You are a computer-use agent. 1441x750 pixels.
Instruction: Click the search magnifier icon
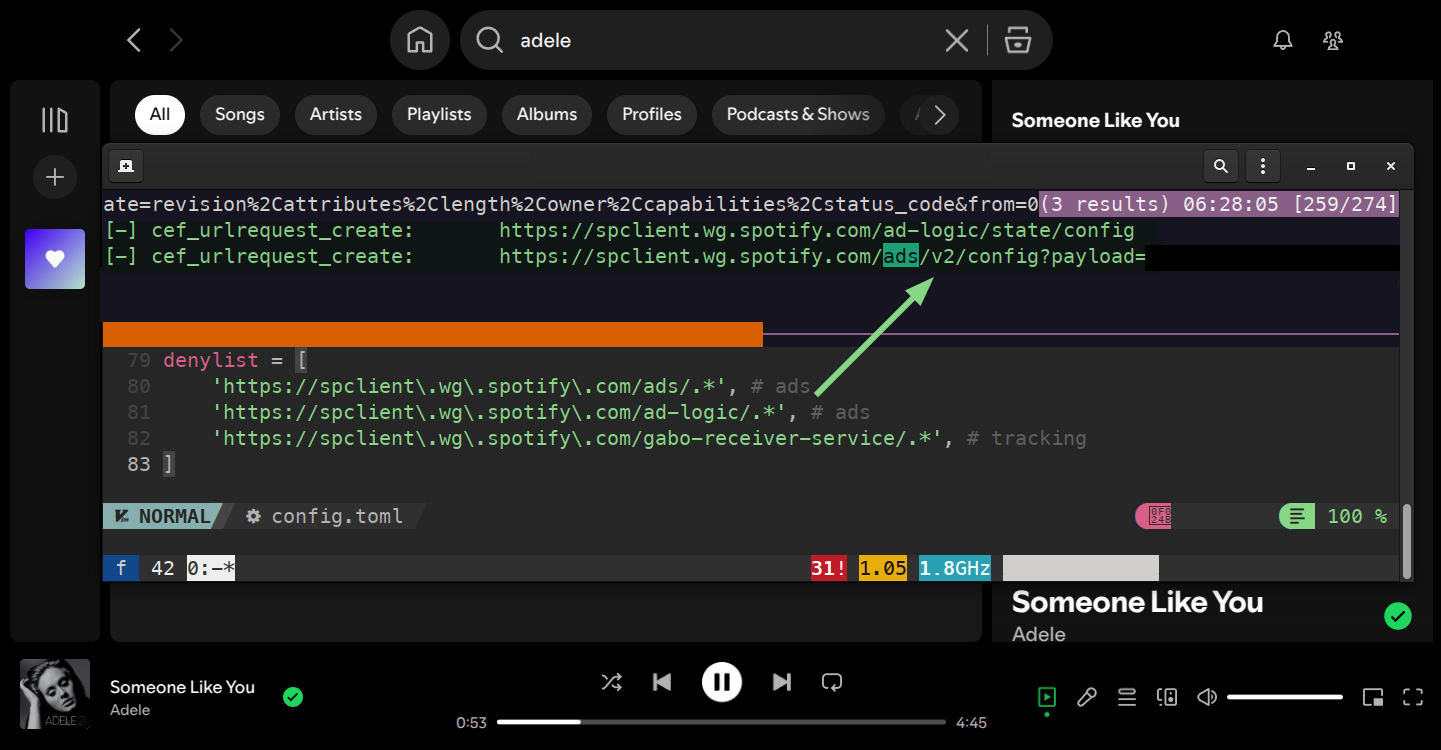point(489,40)
